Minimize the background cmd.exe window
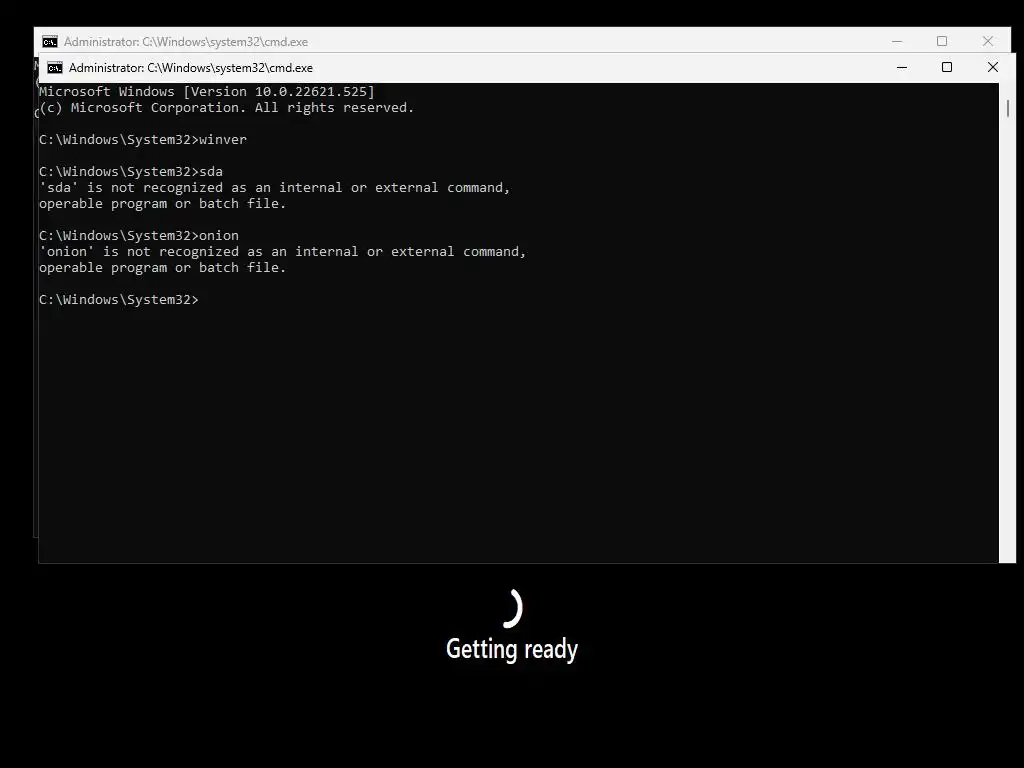 pyautogui.click(x=897, y=41)
